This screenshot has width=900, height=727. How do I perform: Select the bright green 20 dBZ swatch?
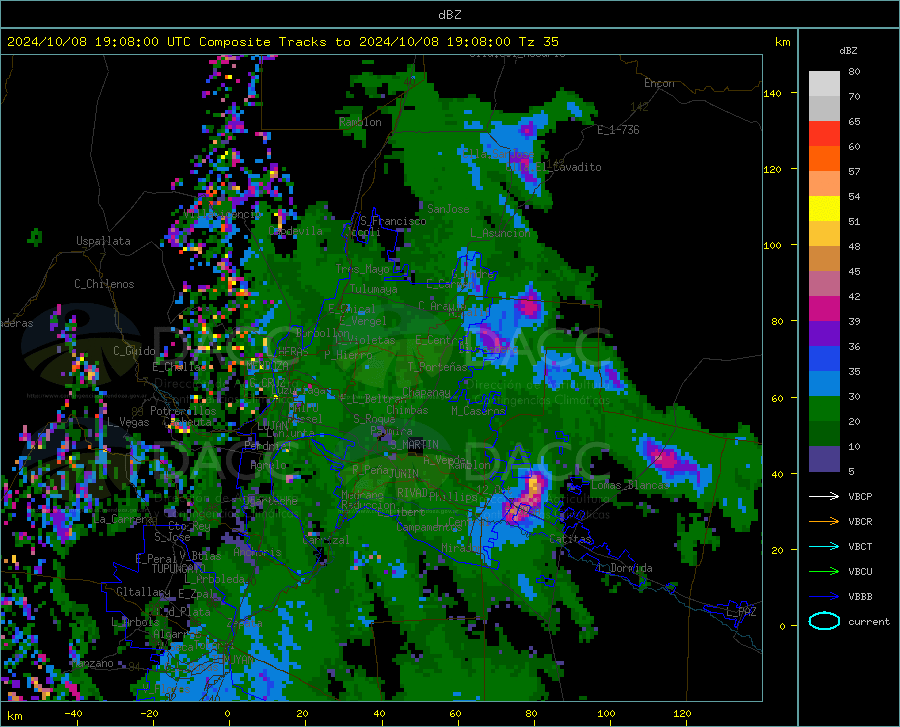click(x=824, y=409)
